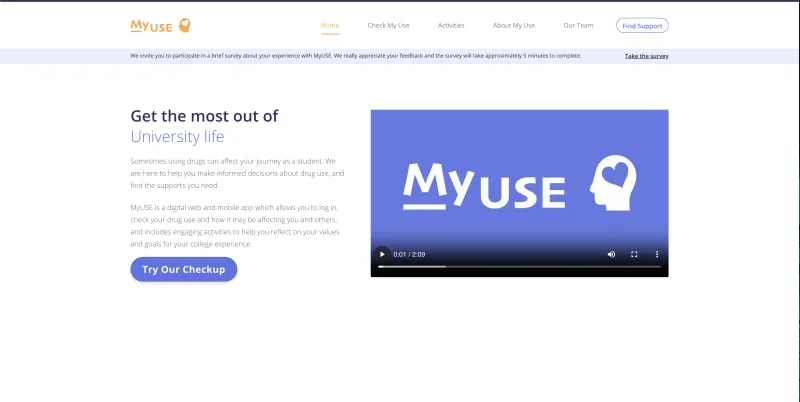Click the Try Our Checkup button
This screenshot has height=402, width=800.
pyautogui.click(x=184, y=269)
